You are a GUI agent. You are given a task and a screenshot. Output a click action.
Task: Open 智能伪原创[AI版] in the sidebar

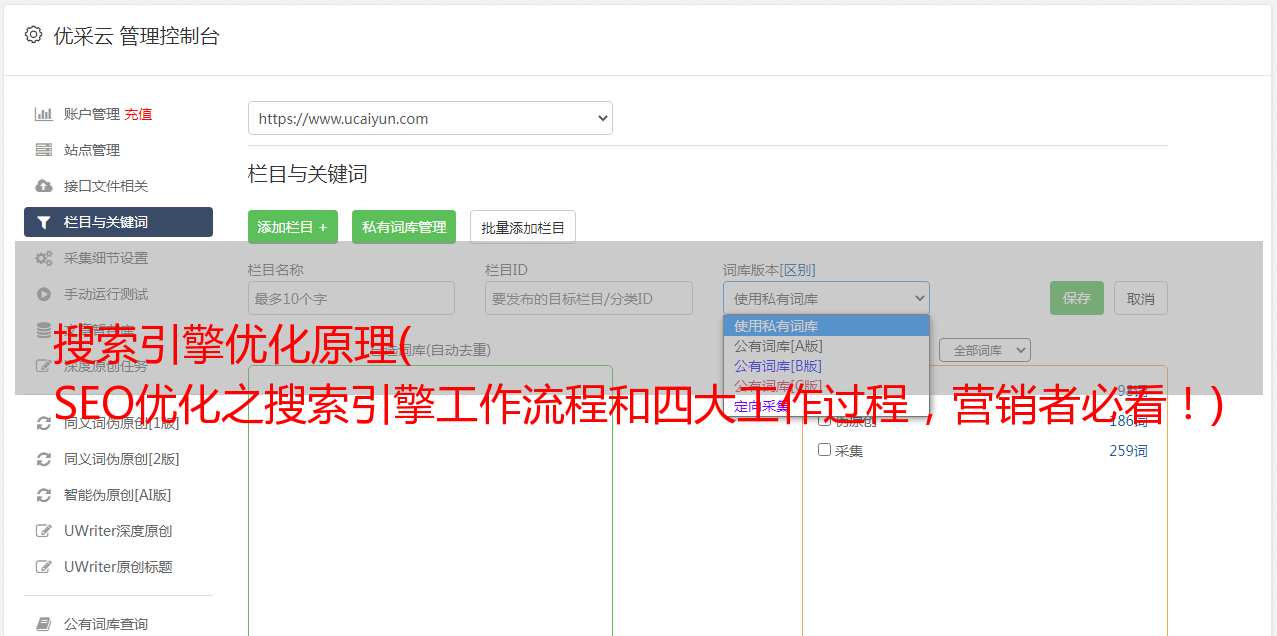click(x=118, y=495)
